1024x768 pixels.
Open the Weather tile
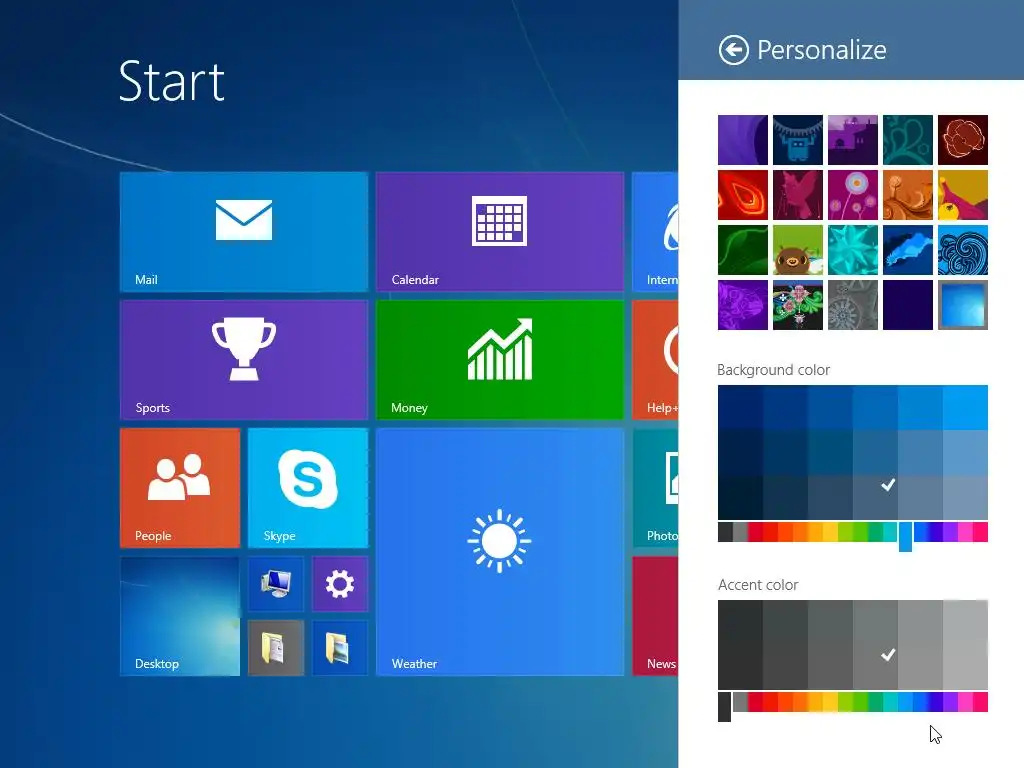click(500, 552)
